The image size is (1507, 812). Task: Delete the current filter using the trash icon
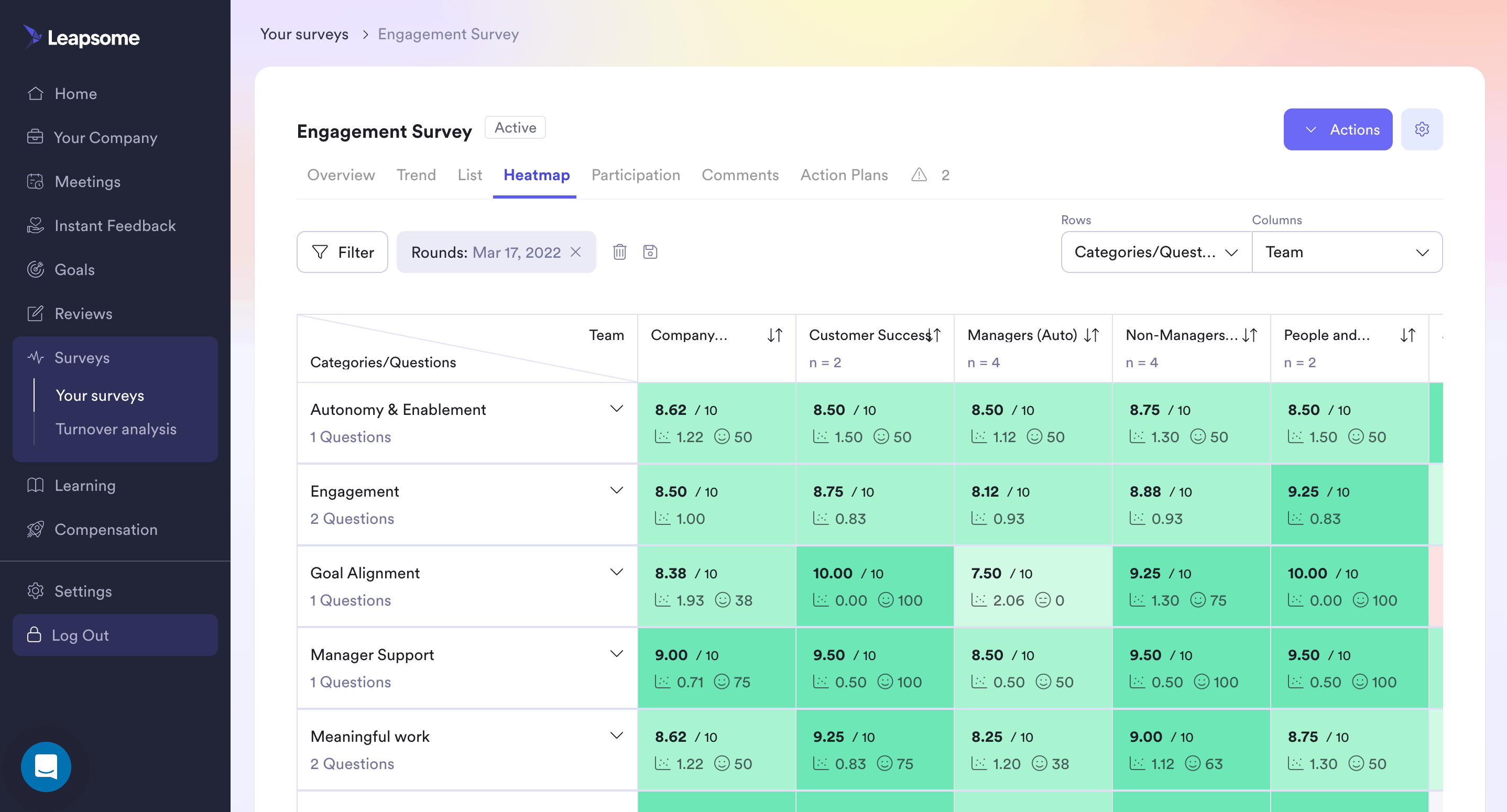pos(619,251)
